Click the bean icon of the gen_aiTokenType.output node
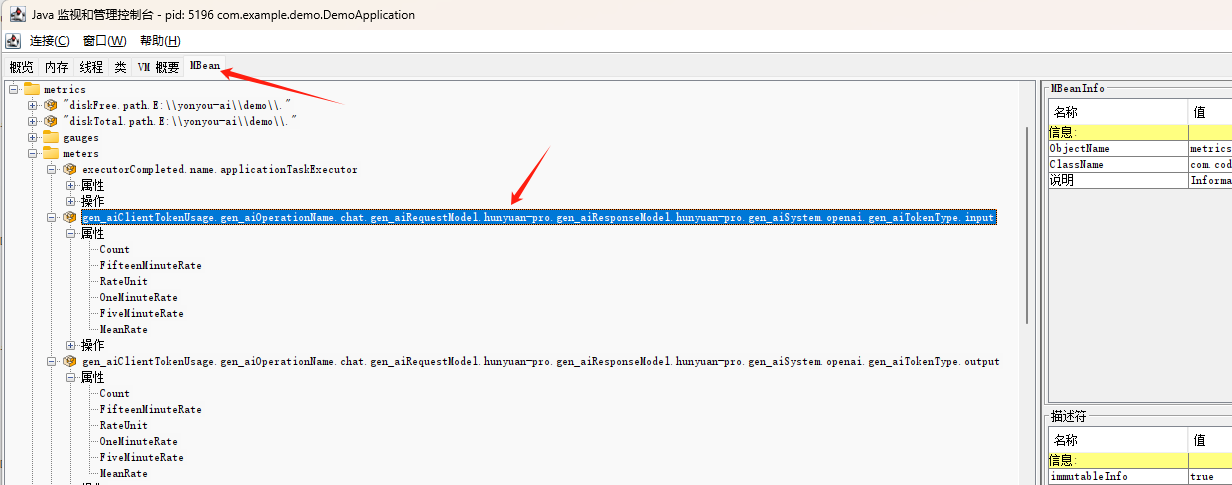Viewport: 1232px width, 485px height. point(70,361)
